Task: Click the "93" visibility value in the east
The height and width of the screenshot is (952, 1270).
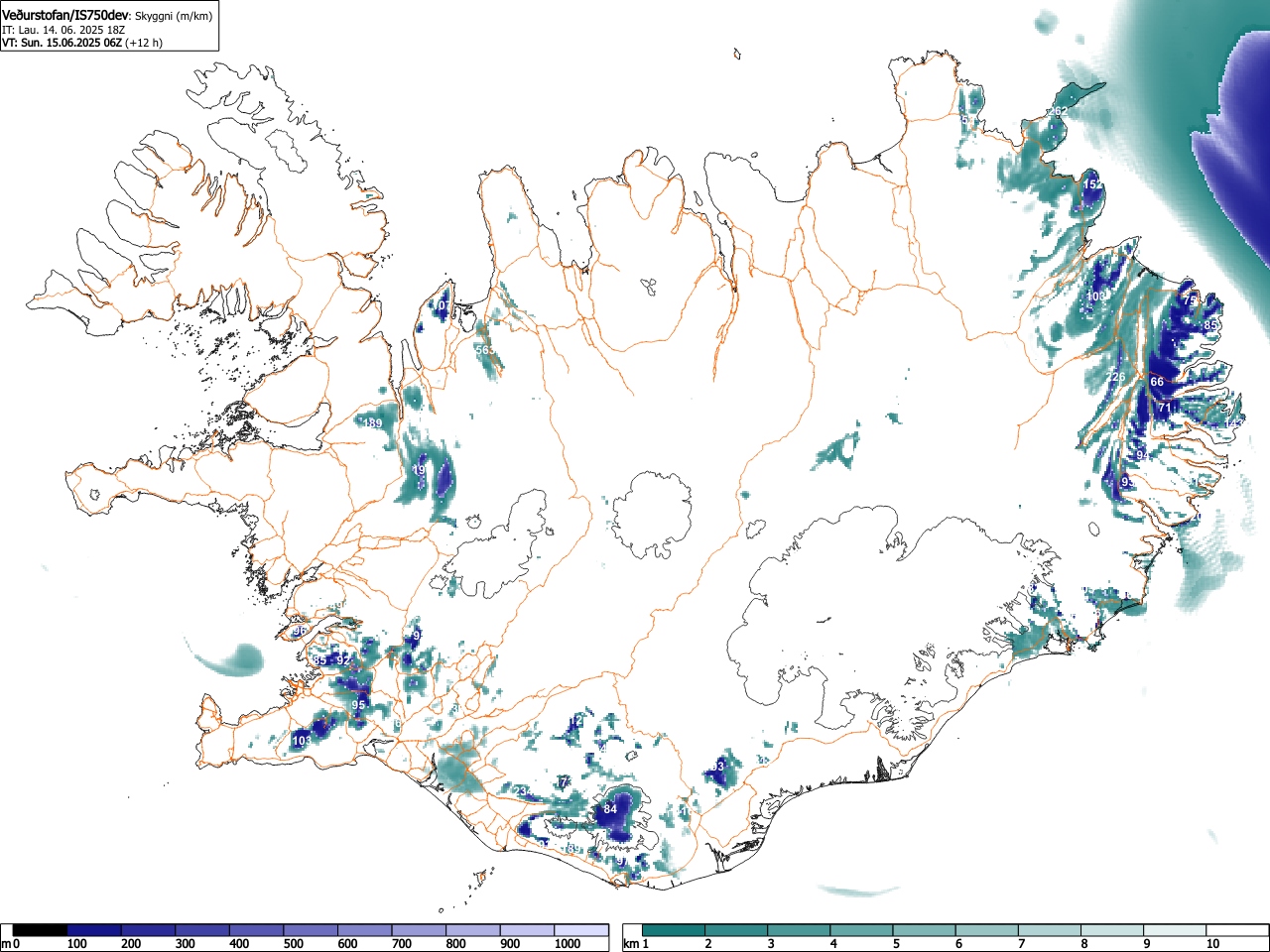Action: [x=1128, y=481]
